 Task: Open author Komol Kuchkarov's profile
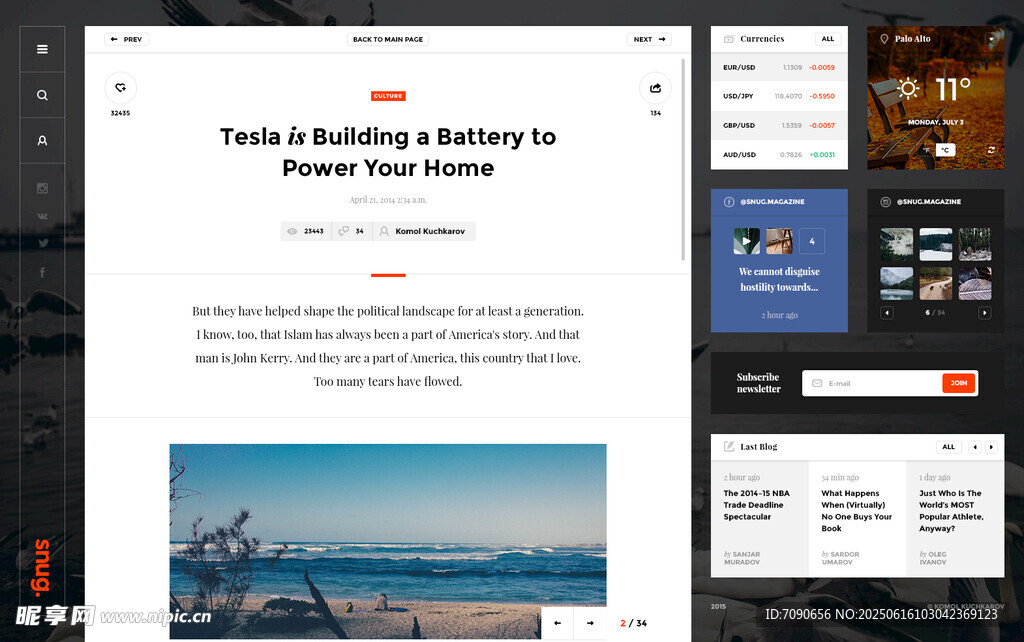click(x=430, y=231)
